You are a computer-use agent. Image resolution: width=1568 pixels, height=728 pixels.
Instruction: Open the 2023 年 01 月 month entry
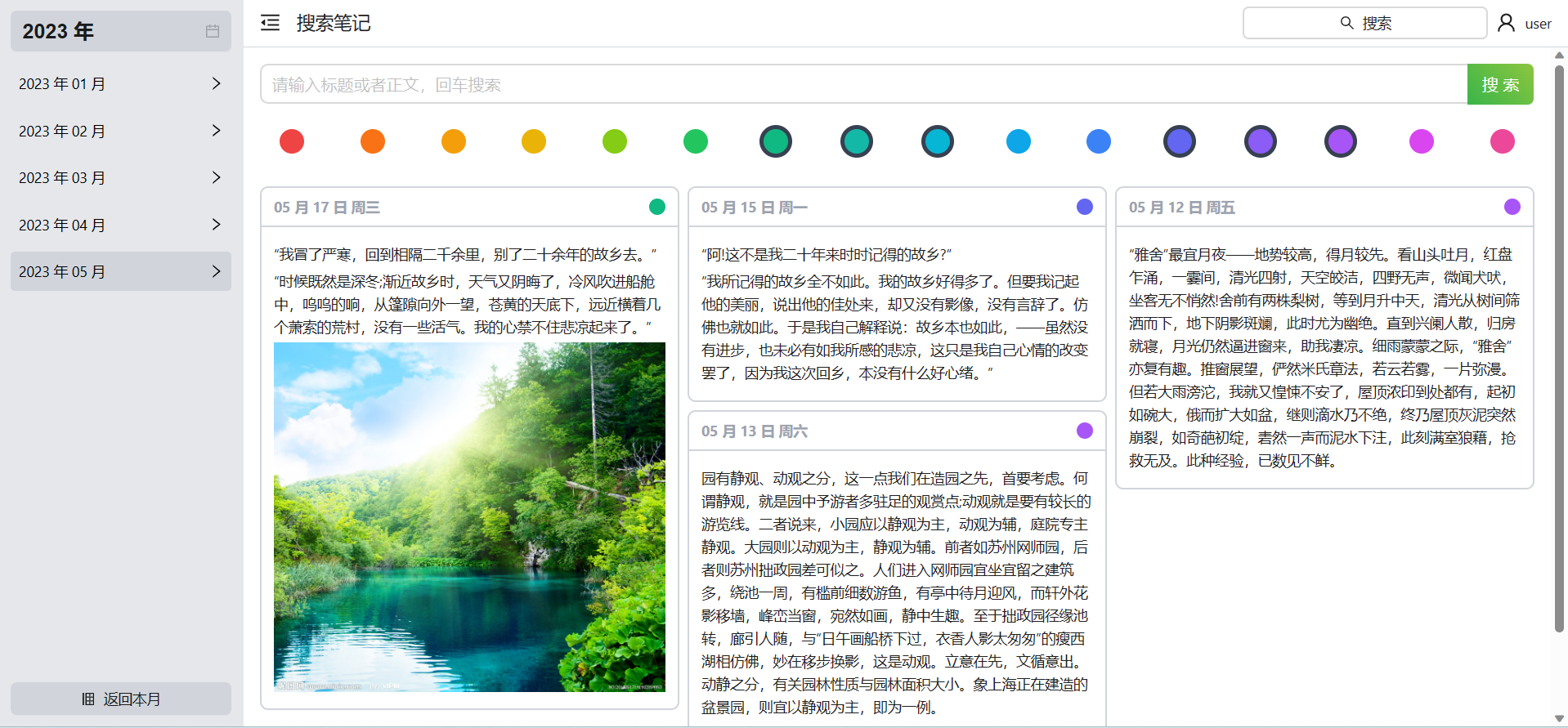tap(121, 83)
